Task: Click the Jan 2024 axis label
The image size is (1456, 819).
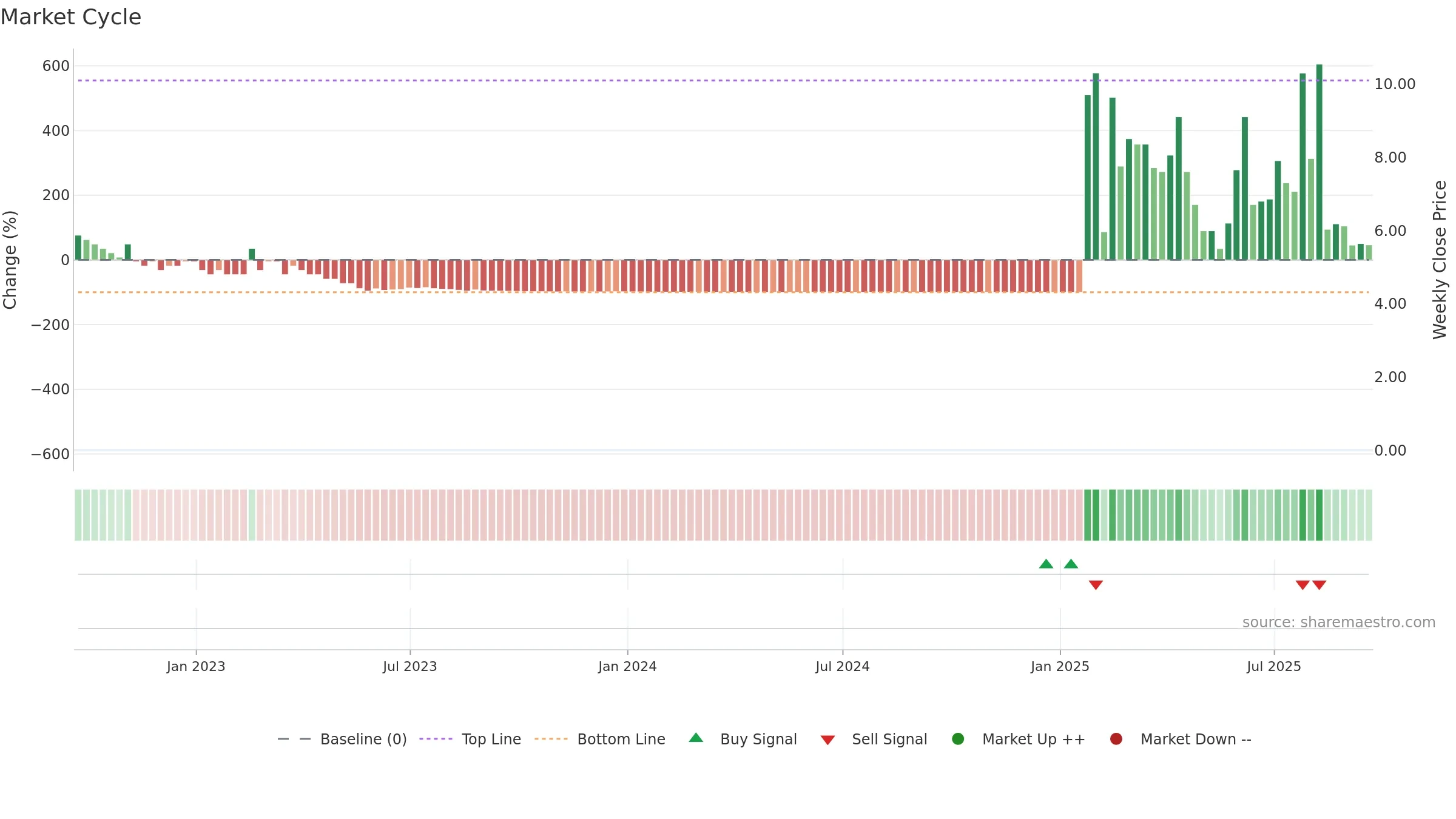Action: tap(627, 666)
